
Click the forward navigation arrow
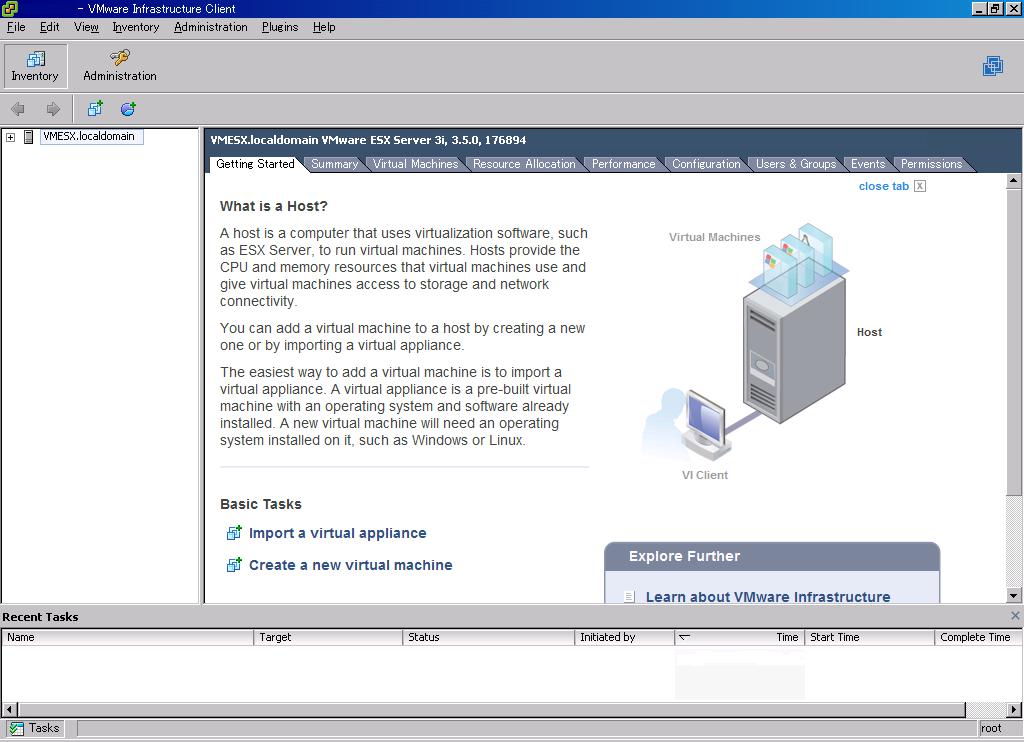pyautogui.click(x=53, y=109)
